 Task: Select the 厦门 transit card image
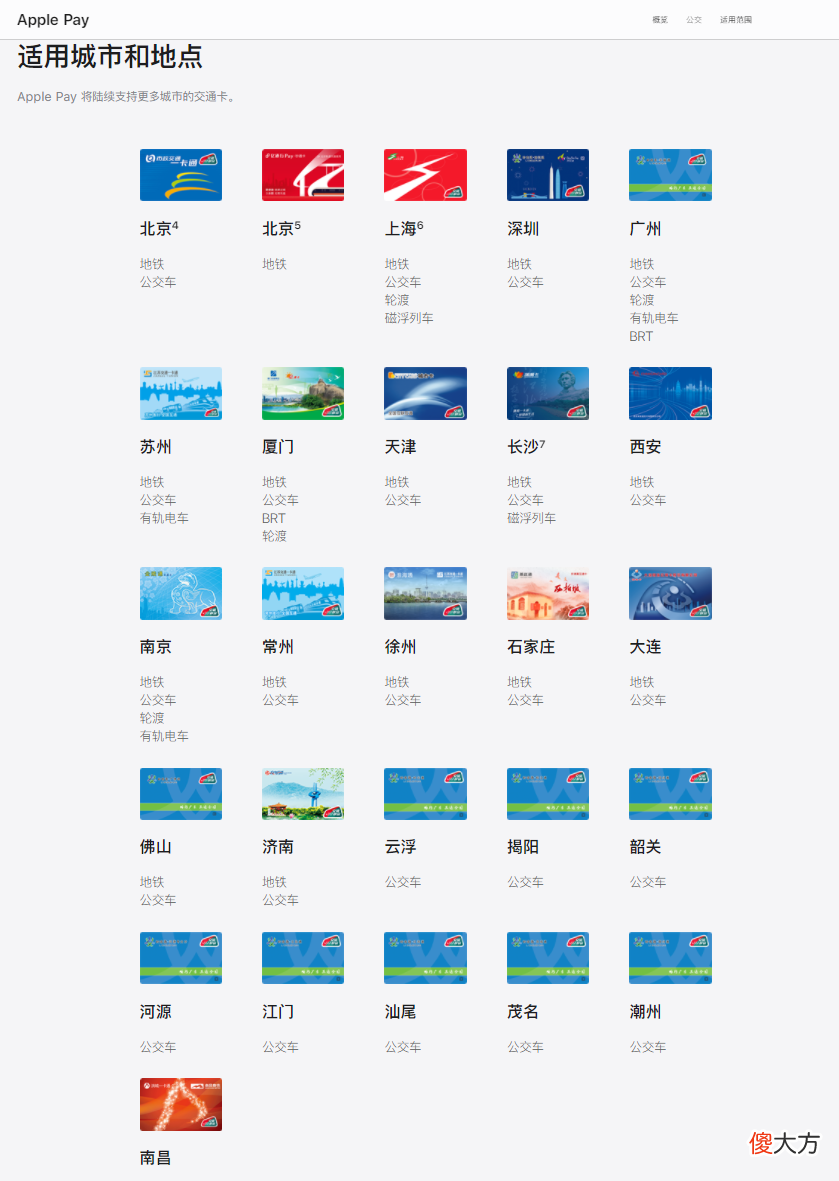pos(303,393)
